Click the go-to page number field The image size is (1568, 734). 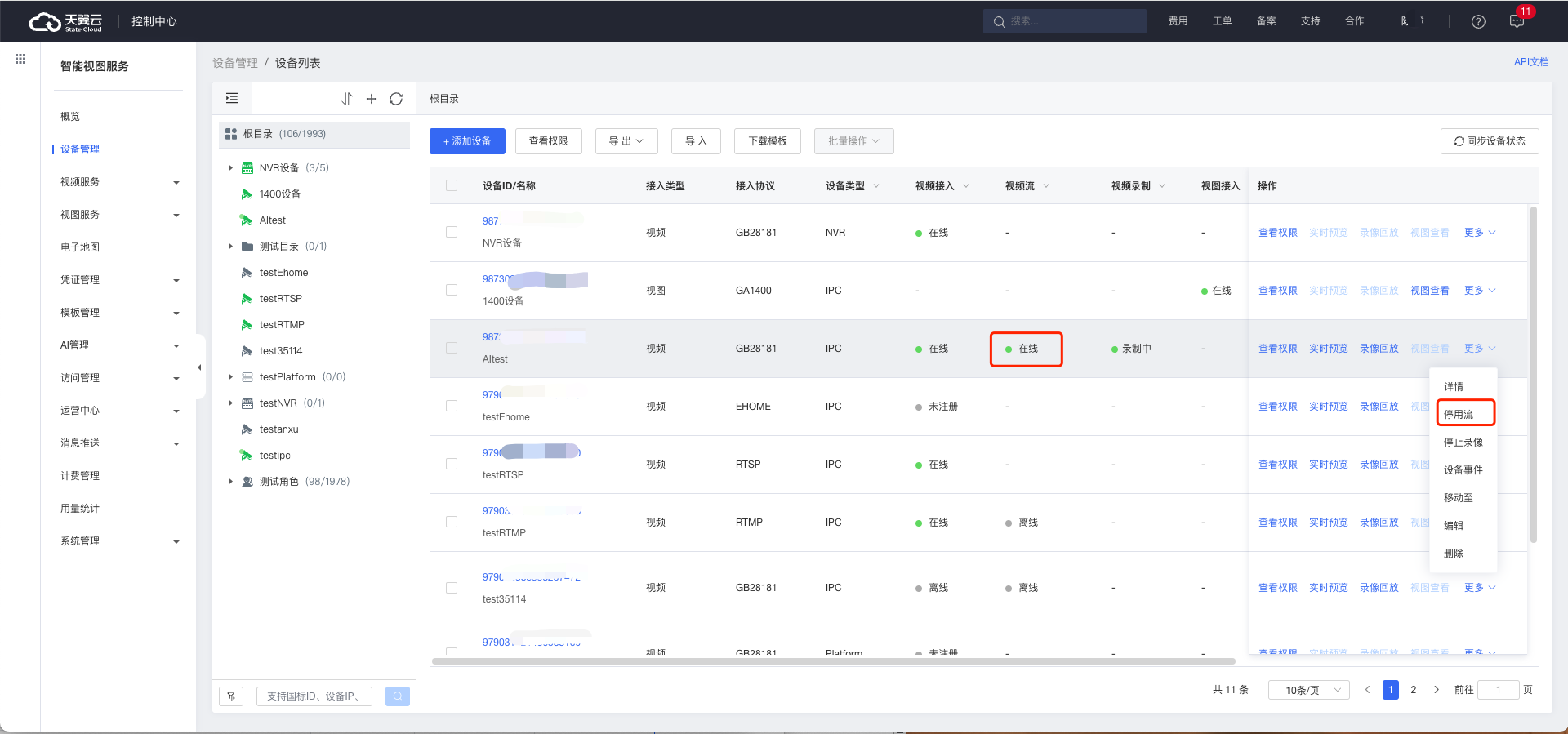pyautogui.click(x=1499, y=690)
